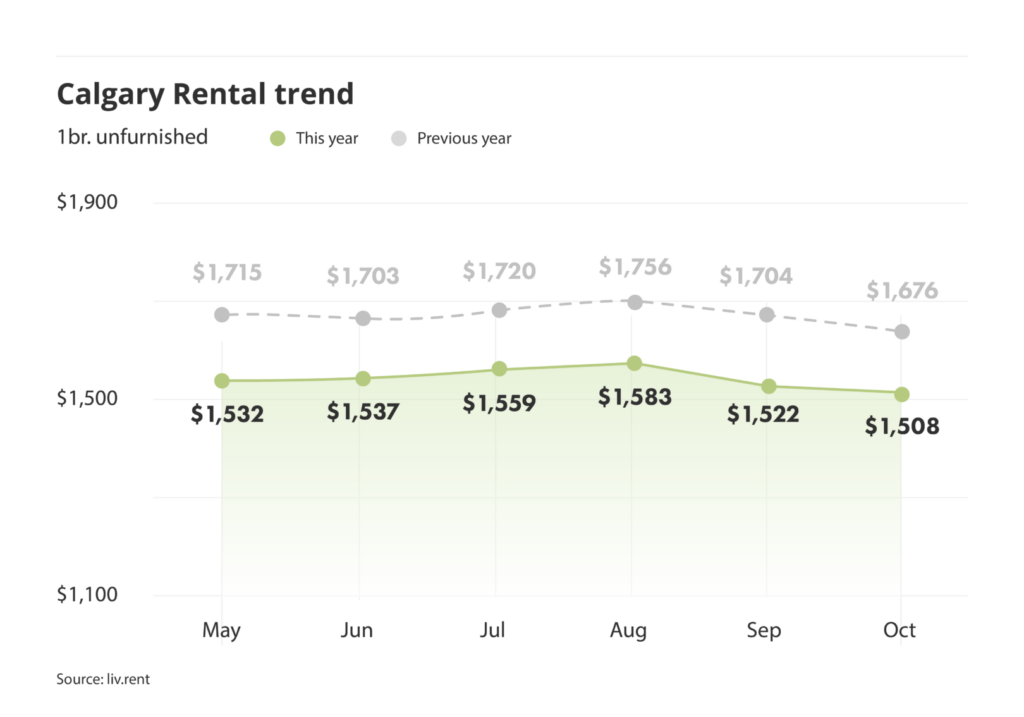Click the $1,583 value label
Image resolution: width=1024 pixels, height=717 pixels.
[x=634, y=397]
